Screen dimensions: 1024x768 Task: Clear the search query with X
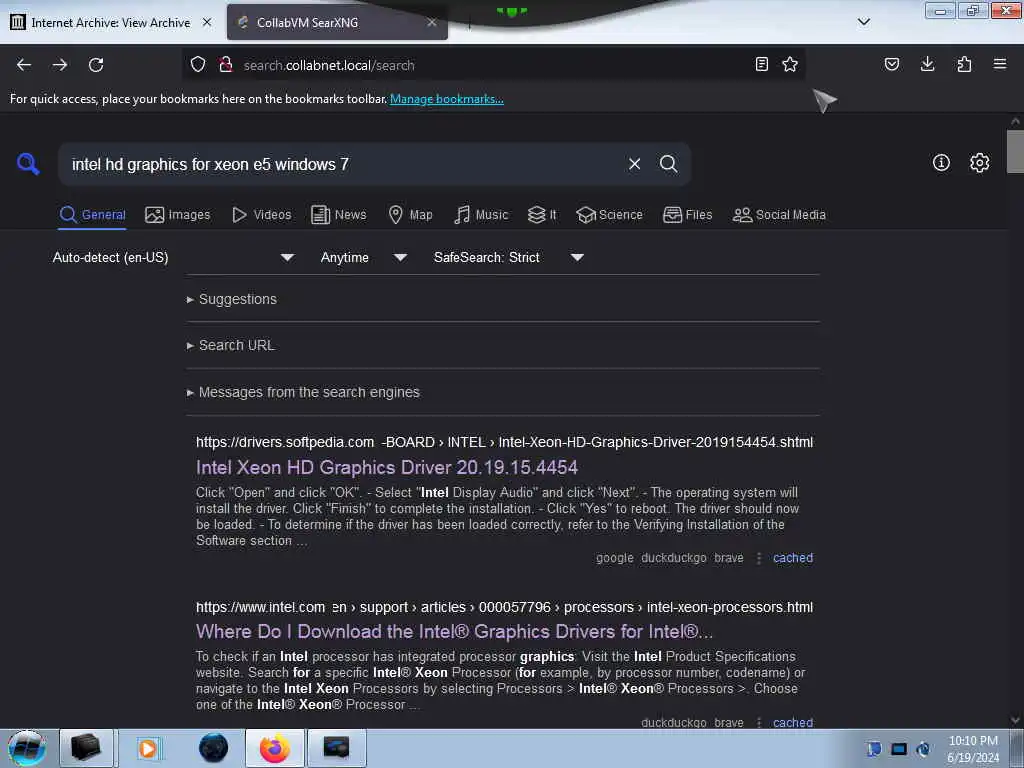tap(634, 164)
